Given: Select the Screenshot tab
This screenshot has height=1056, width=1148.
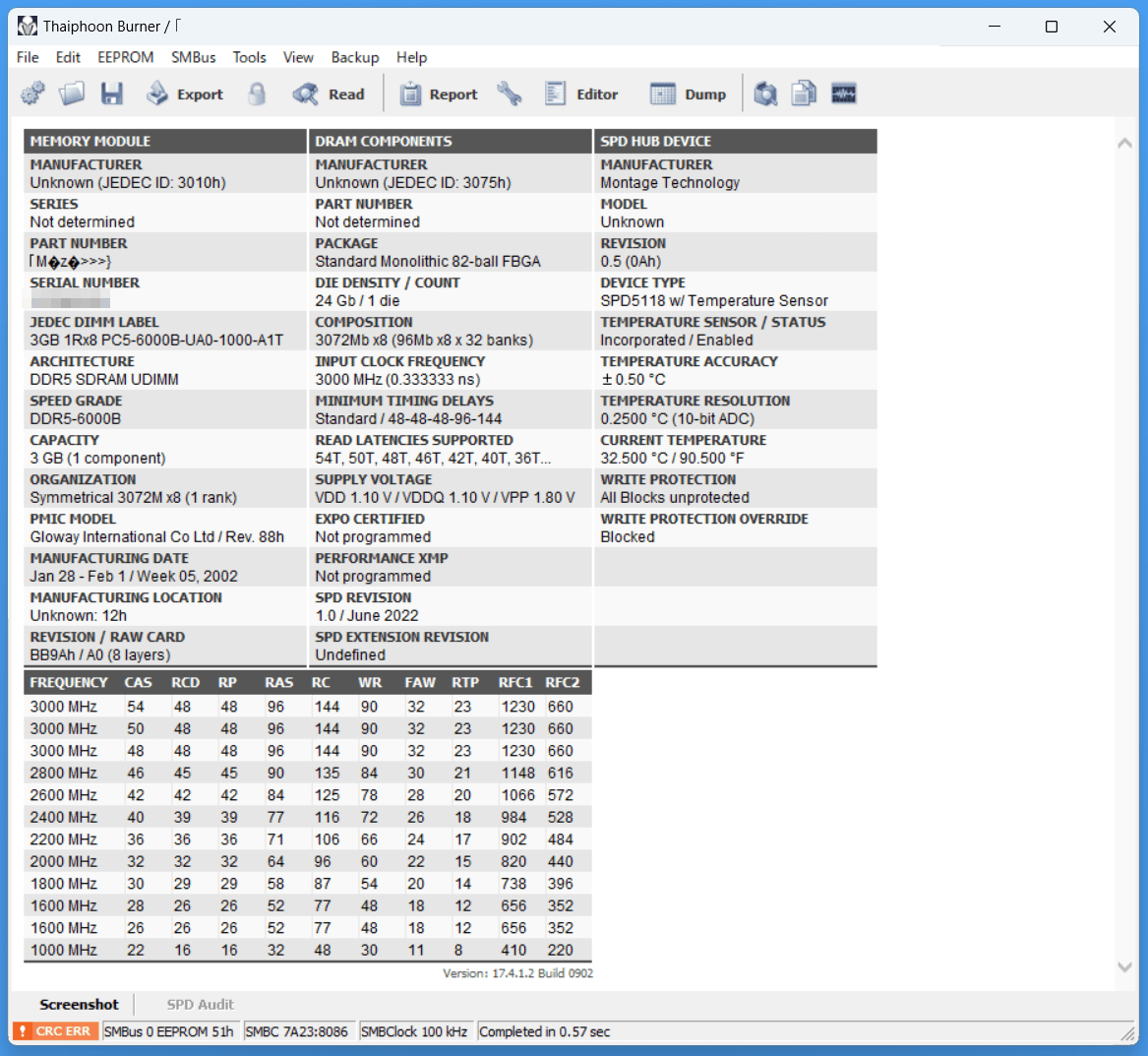Looking at the screenshot, I should 79,1004.
